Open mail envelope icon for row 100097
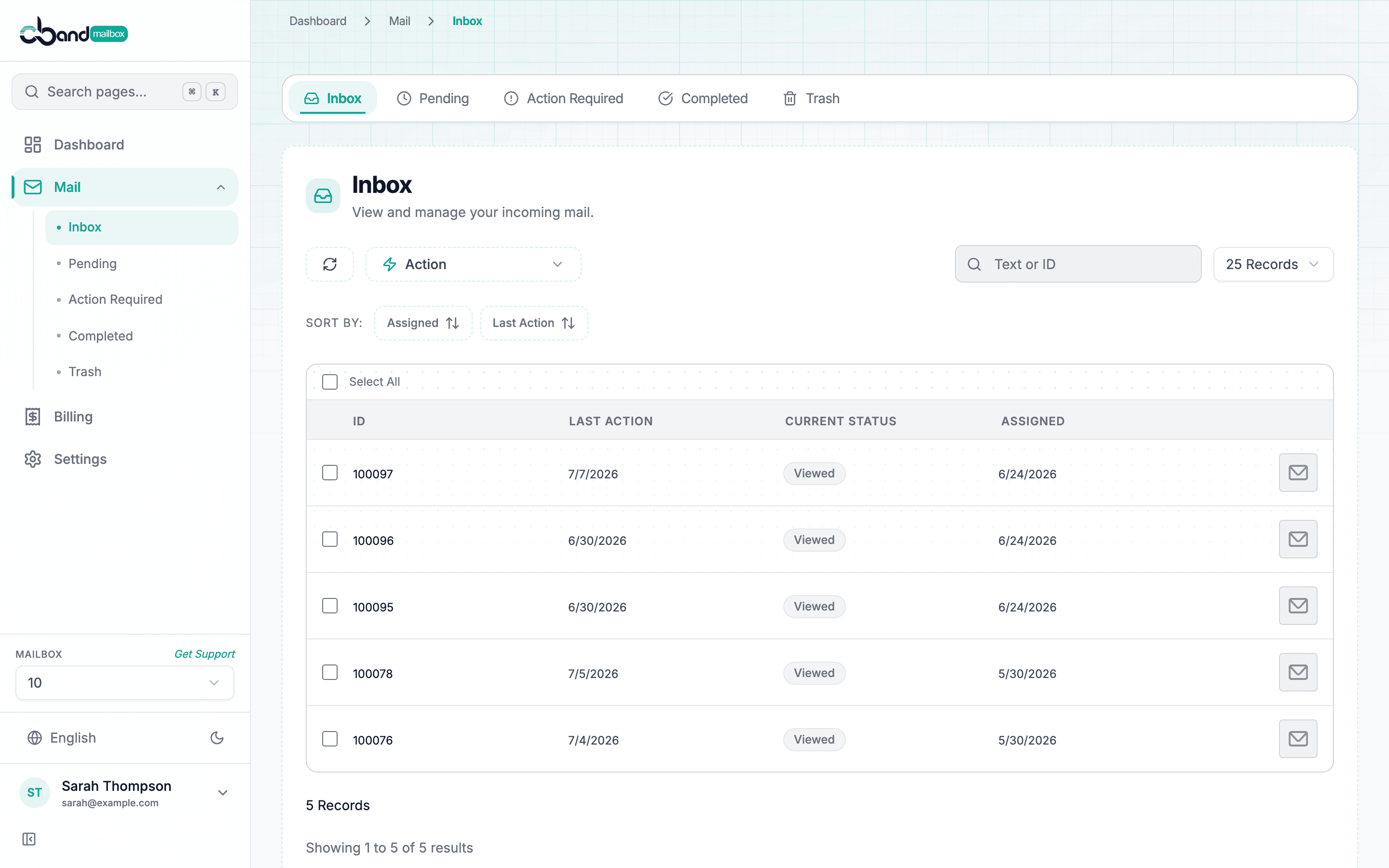This screenshot has height=868, width=1389. point(1298,473)
